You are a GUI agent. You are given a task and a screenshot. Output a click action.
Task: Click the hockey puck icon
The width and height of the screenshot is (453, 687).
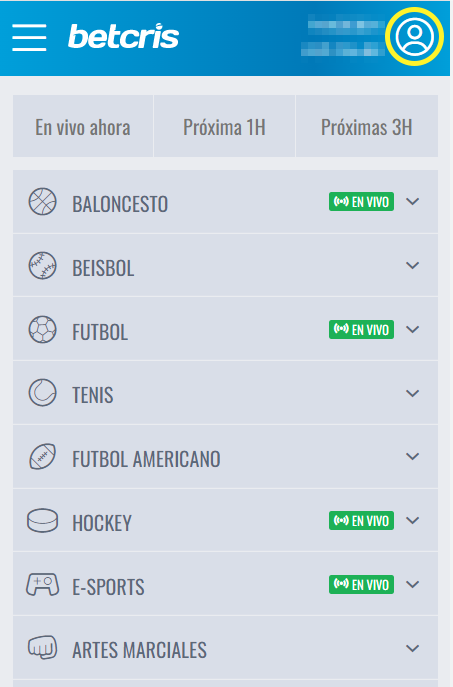(42, 521)
